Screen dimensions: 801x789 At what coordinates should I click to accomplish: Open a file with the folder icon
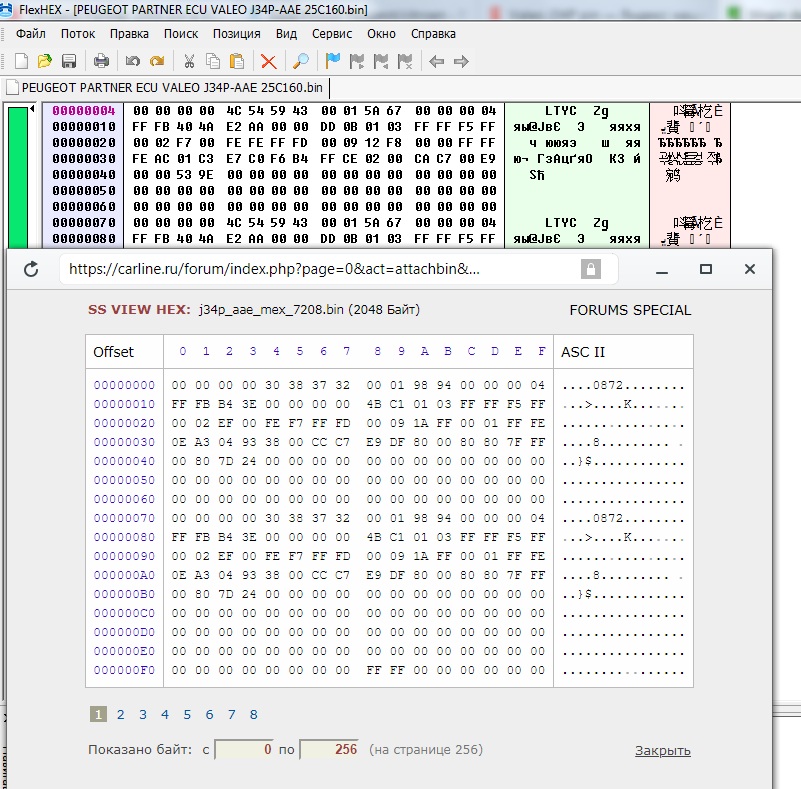(x=44, y=61)
